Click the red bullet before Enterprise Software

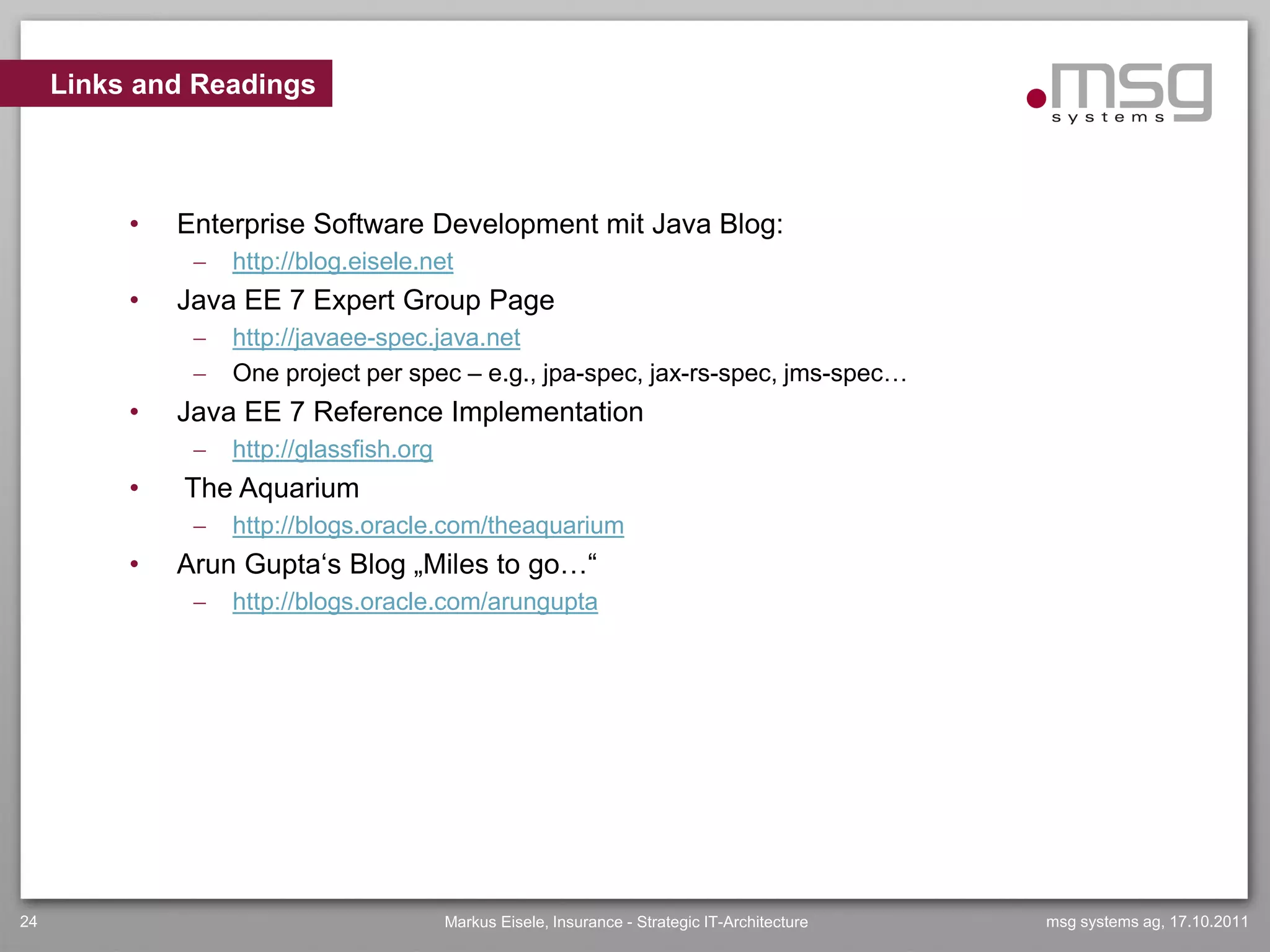pos(134,224)
